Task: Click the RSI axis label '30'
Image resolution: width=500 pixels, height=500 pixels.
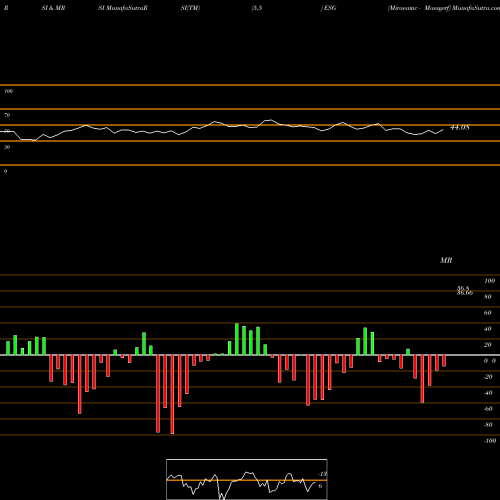Action: 7,147
